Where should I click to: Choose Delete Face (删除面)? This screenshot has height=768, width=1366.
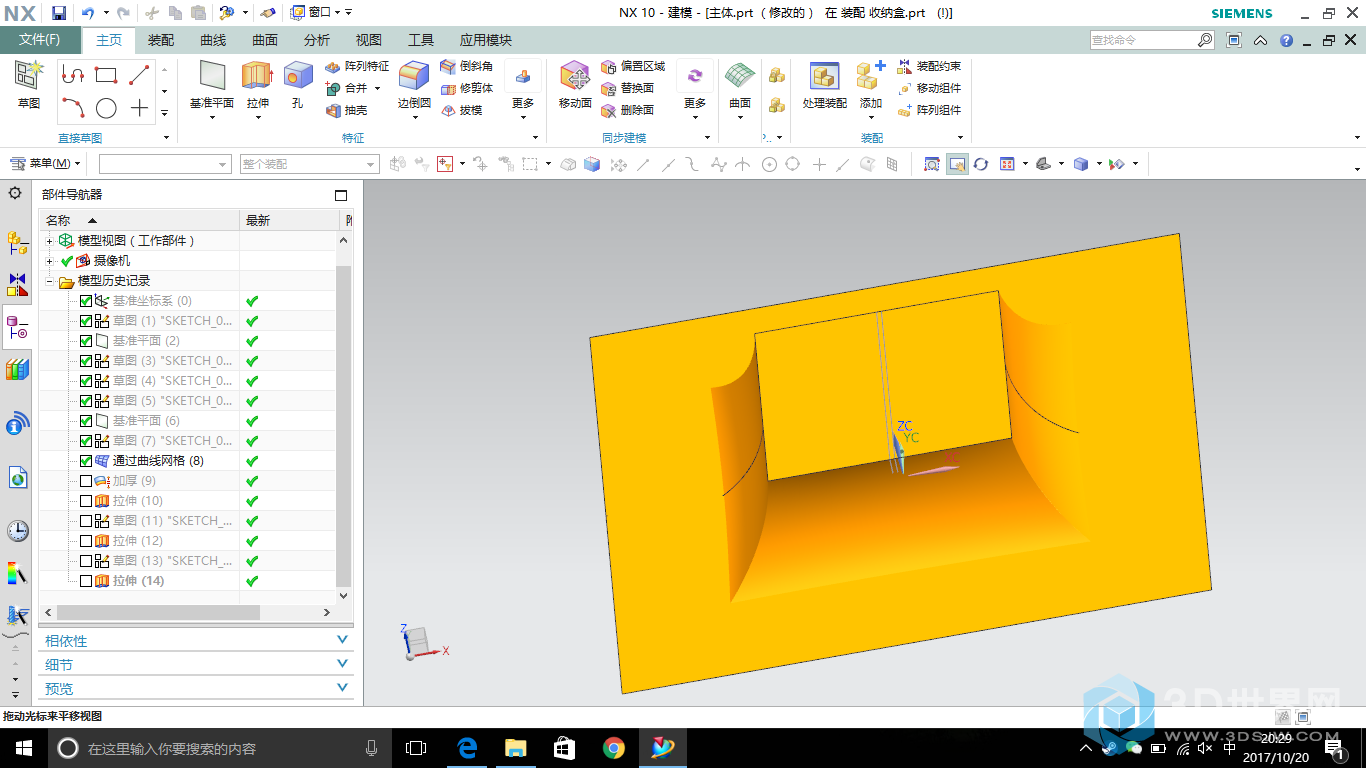pos(628,110)
